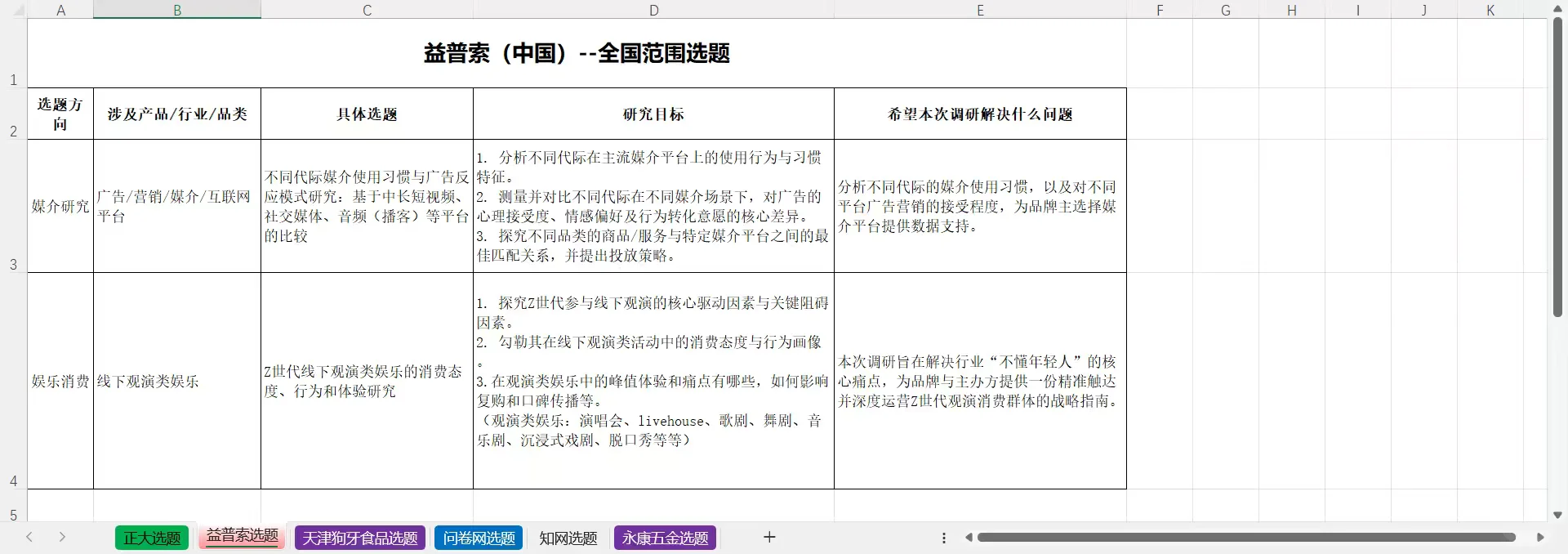Viewport: 1568px width, 554px height.
Task: Select column G header
Action: coord(1226,10)
